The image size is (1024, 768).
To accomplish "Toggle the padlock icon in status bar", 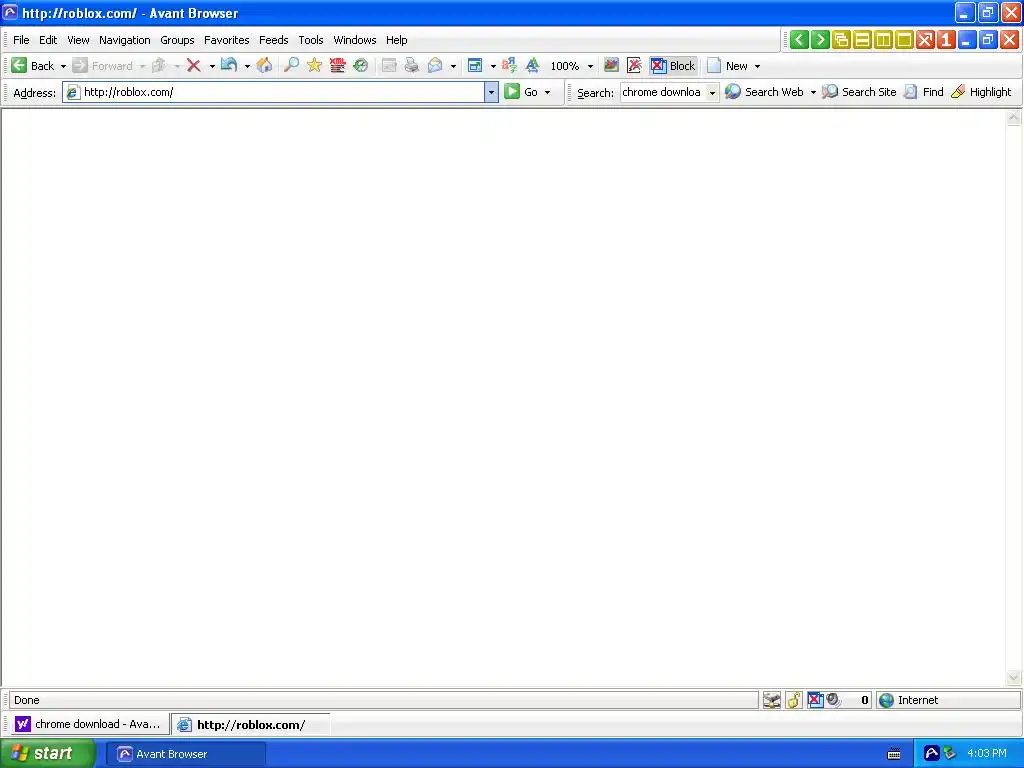I will (x=794, y=700).
